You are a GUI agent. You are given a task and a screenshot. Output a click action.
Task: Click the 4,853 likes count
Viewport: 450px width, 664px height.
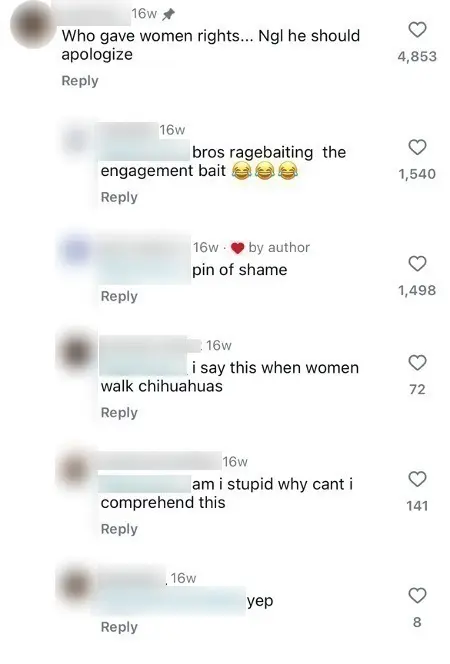tap(417, 56)
